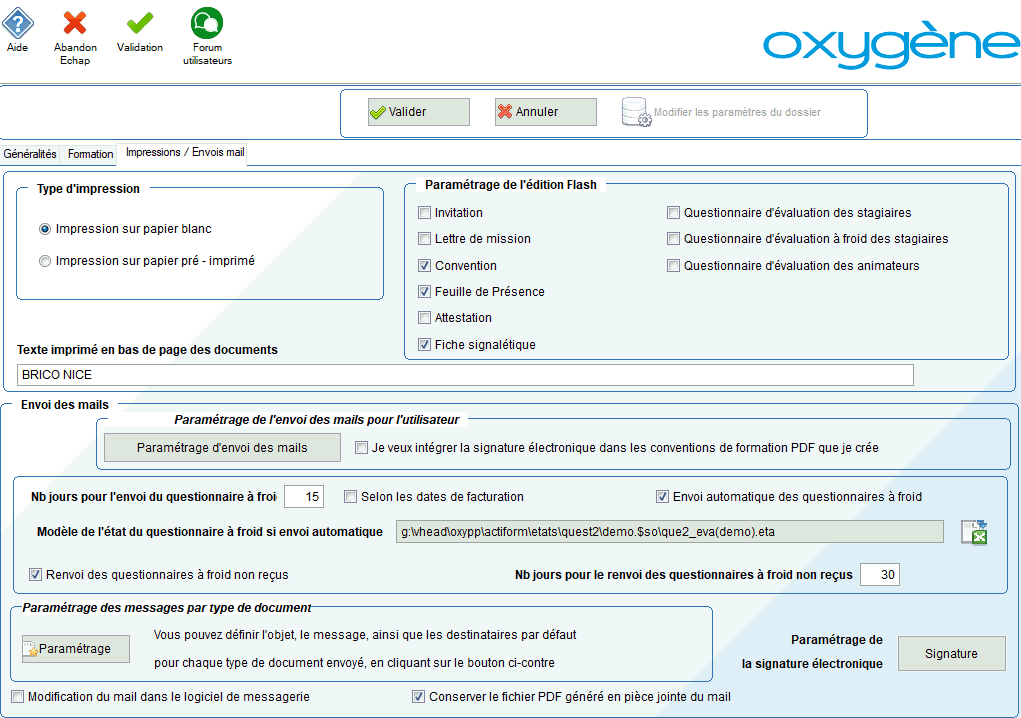Open the Aide help icon
Viewport: 1021px width, 718px height.
click(18, 23)
